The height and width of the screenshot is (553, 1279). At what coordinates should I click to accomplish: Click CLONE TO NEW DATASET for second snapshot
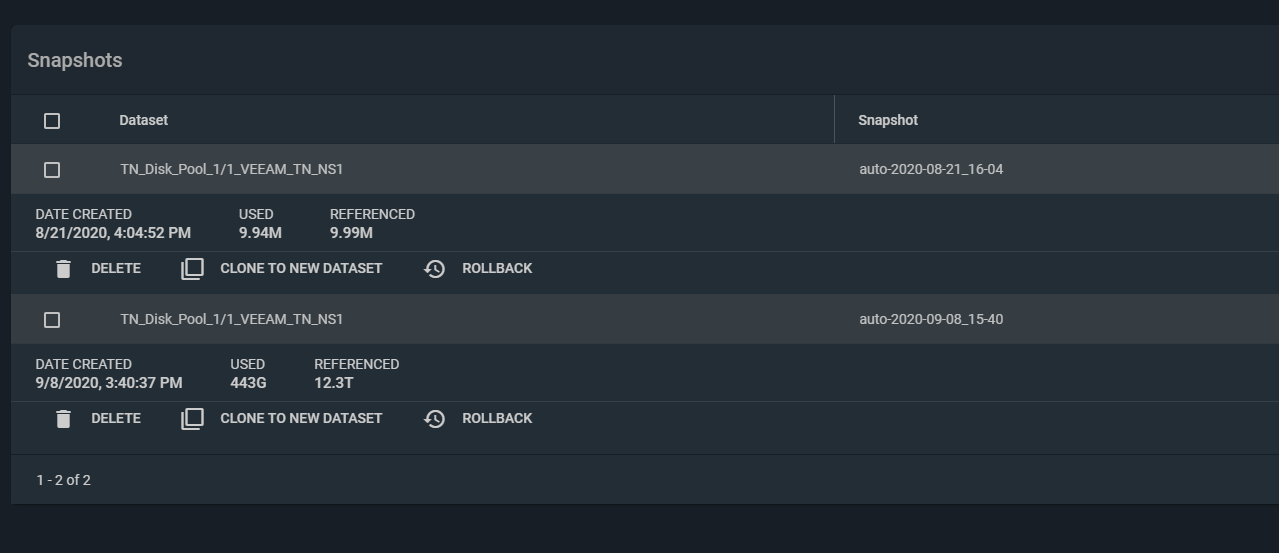pos(301,418)
